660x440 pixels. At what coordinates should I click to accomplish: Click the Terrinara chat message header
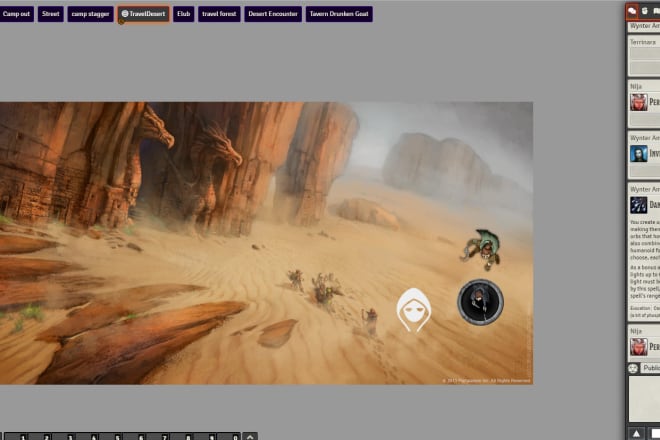pyautogui.click(x=643, y=42)
